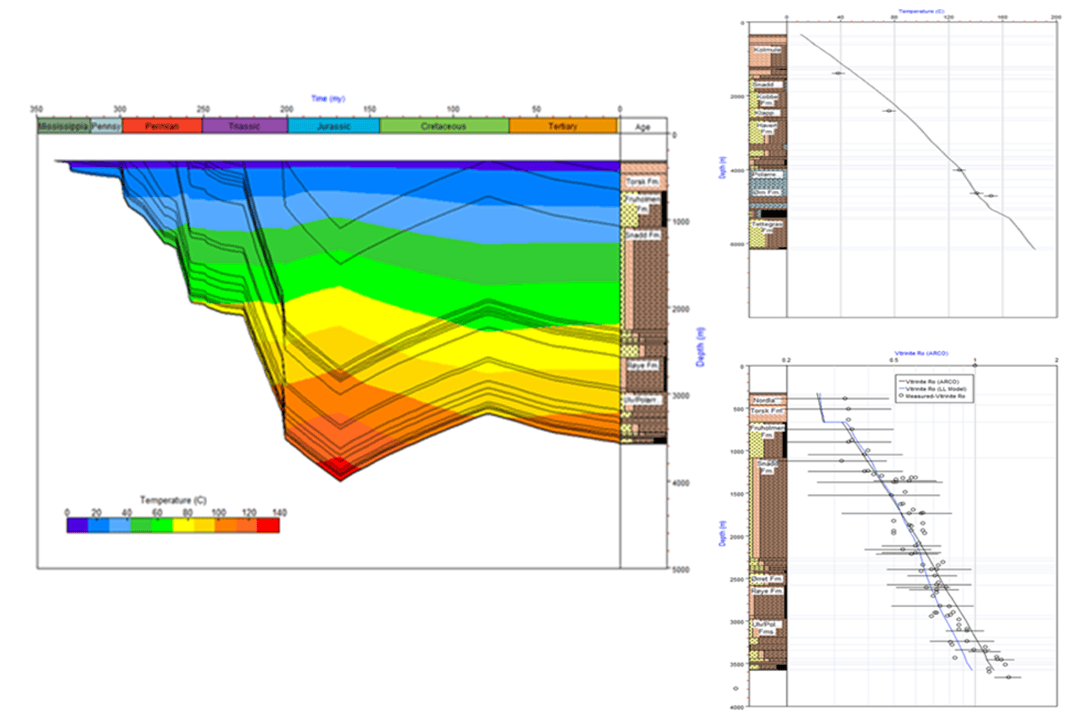1089x726 pixels.
Task: Click the Kobbe Fm. label in temperature plot column
Action: coord(767,99)
